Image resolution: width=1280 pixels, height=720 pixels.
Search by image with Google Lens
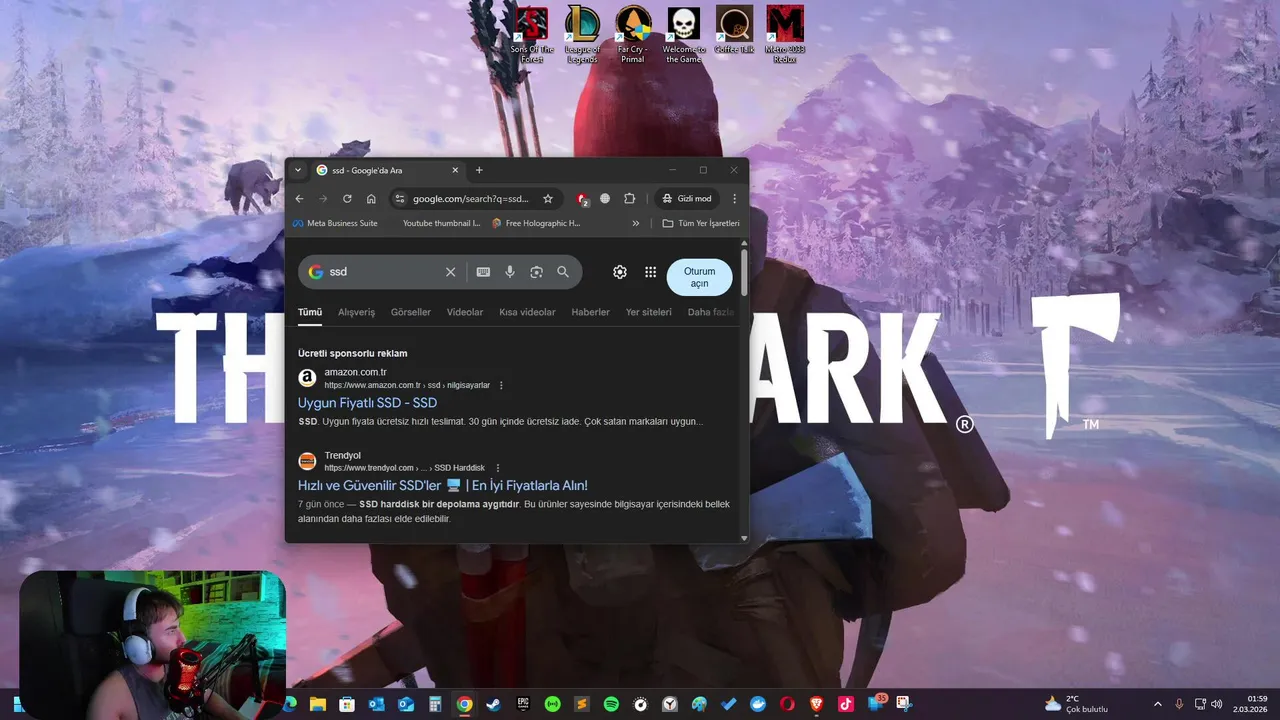(x=536, y=272)
